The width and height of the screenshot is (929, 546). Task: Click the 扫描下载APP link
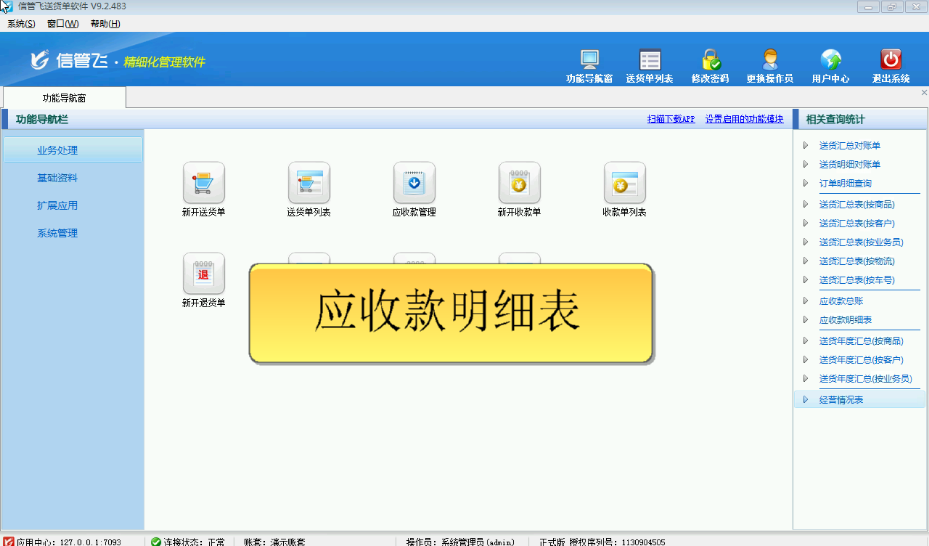pyautogui.click(x=670, y=120)
